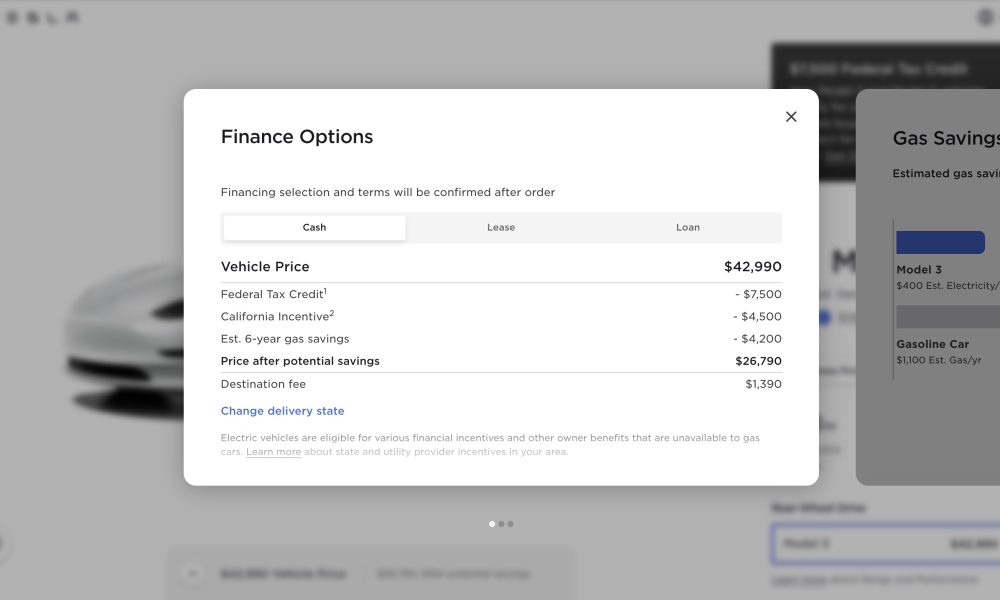The image size is (1000, 600).
Task: Expand the bottom vehicle price summary bar
Action: (x=371, y=574)
